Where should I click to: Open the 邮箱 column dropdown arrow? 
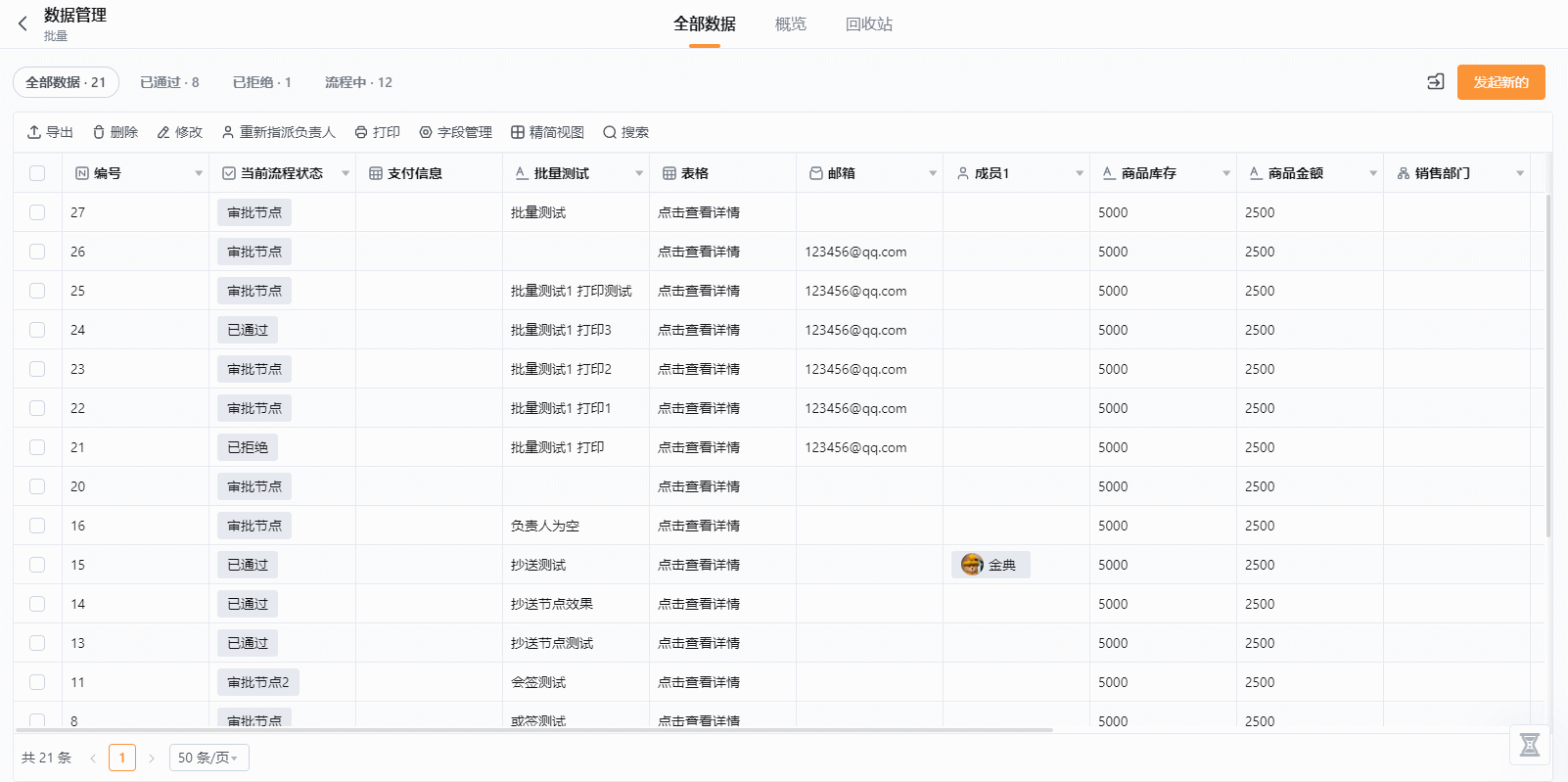[x=933, y=173]
